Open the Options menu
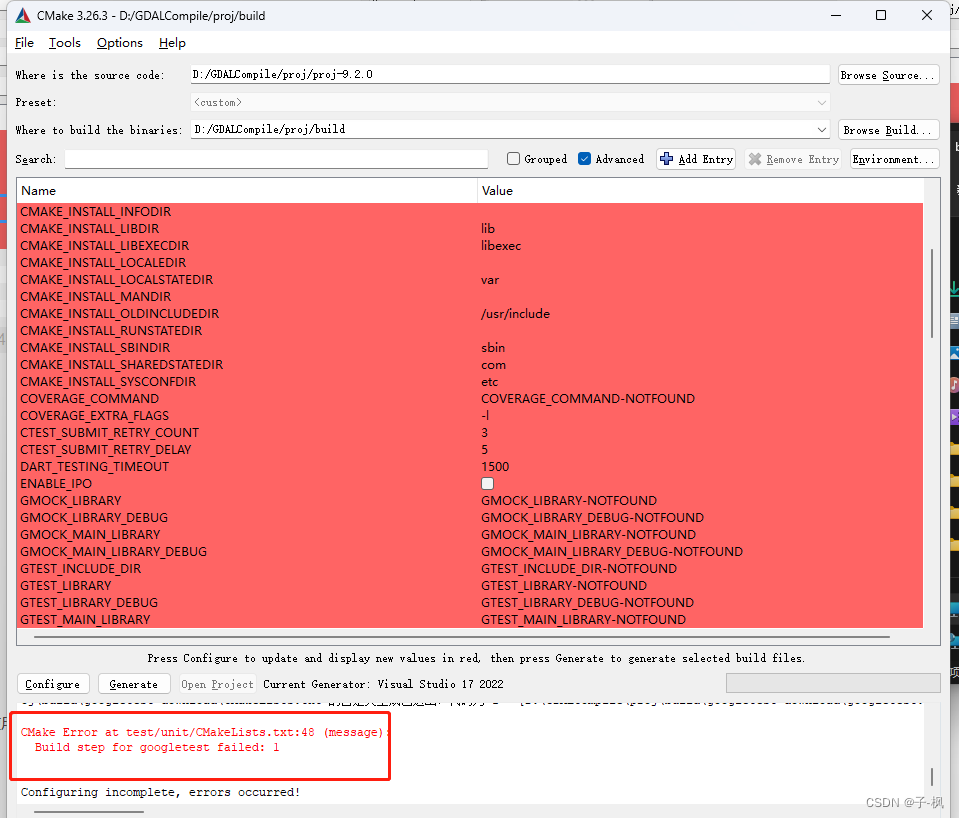959x818 pixels. coord(119,42)
